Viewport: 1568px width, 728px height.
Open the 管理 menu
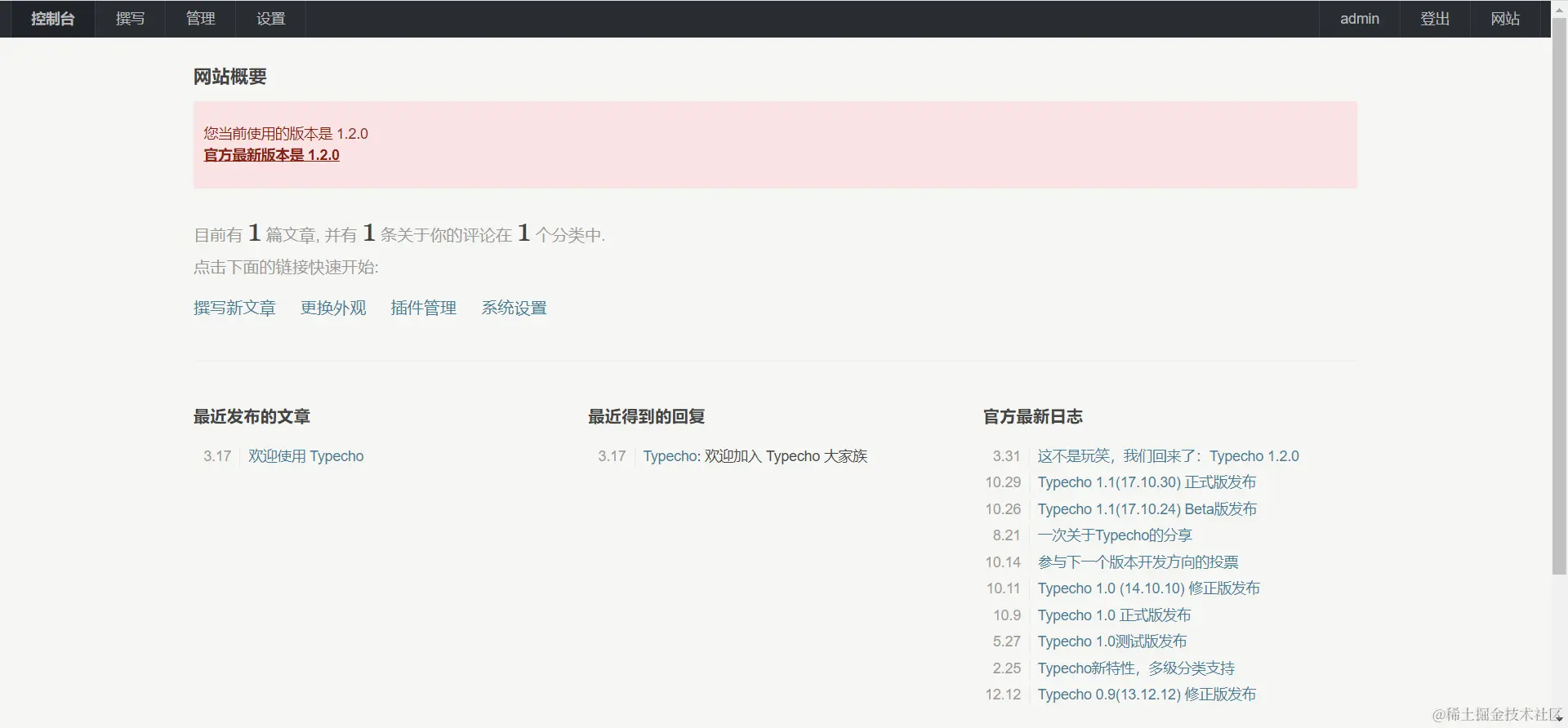pos(201,19)
